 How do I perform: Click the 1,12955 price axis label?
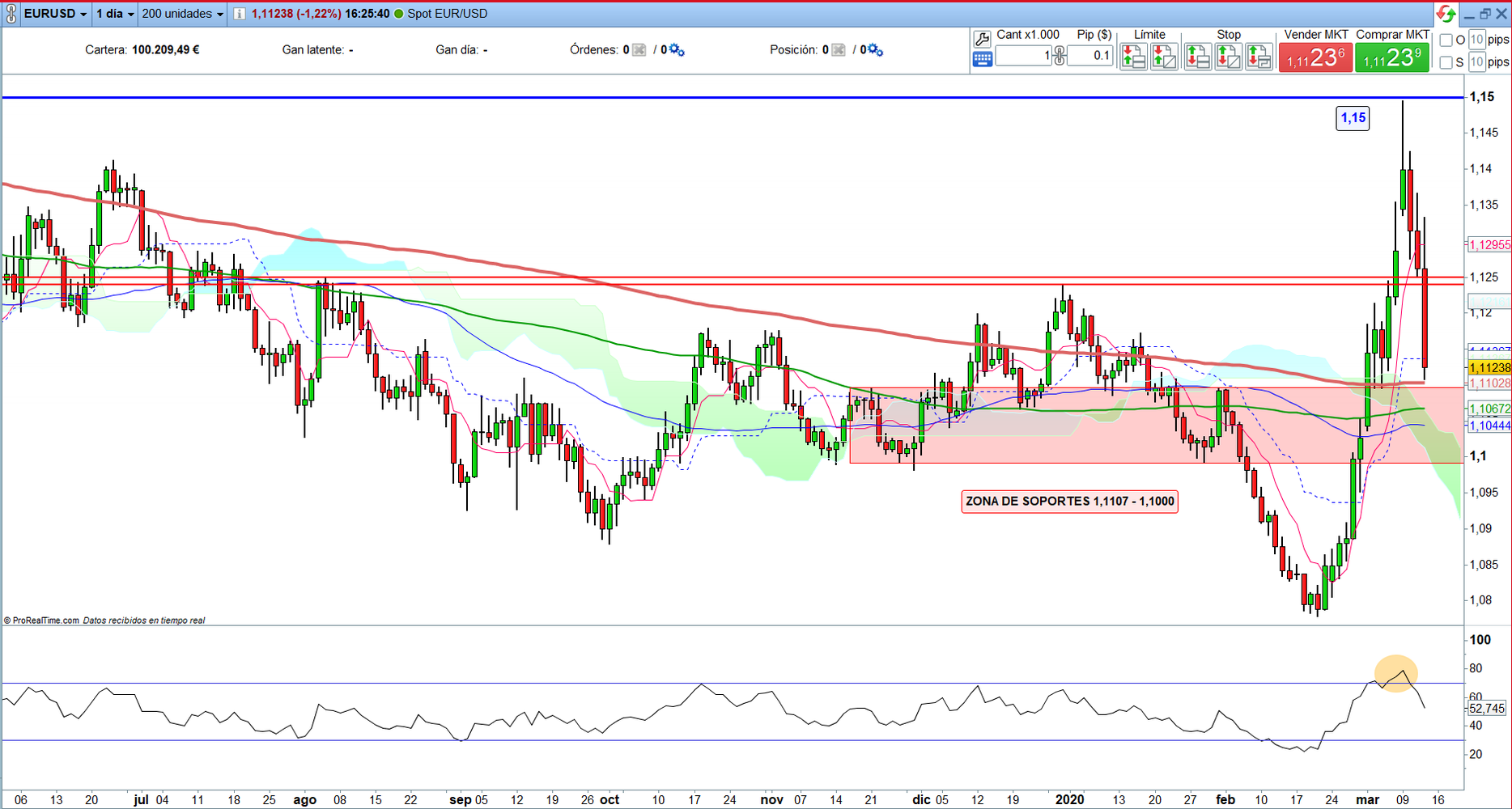click(1489, 245)
